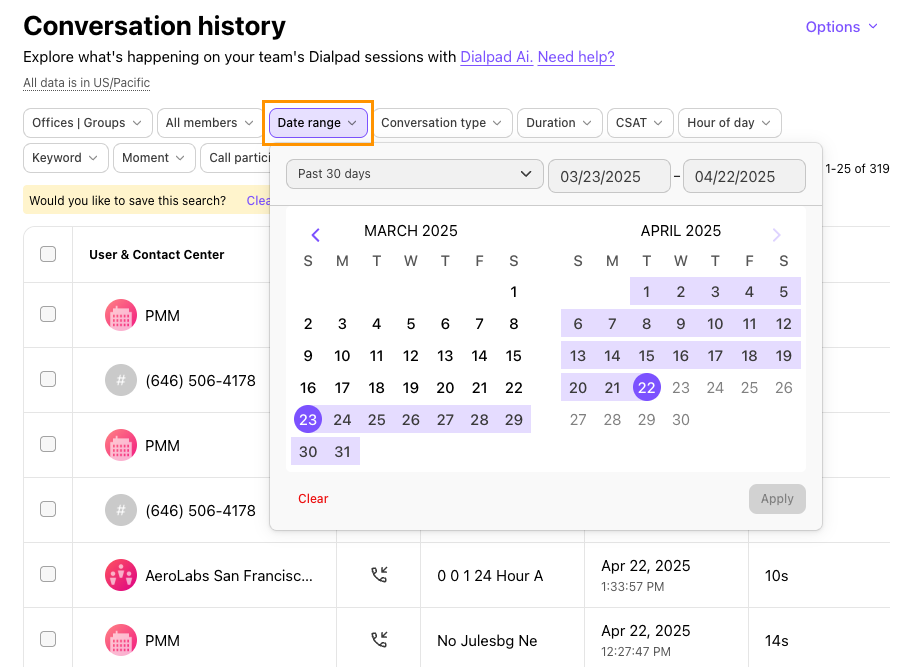Open Options menu at top right
Image resolution: width=908 pixels, height=667 pixels.
(x=842, y=27)
